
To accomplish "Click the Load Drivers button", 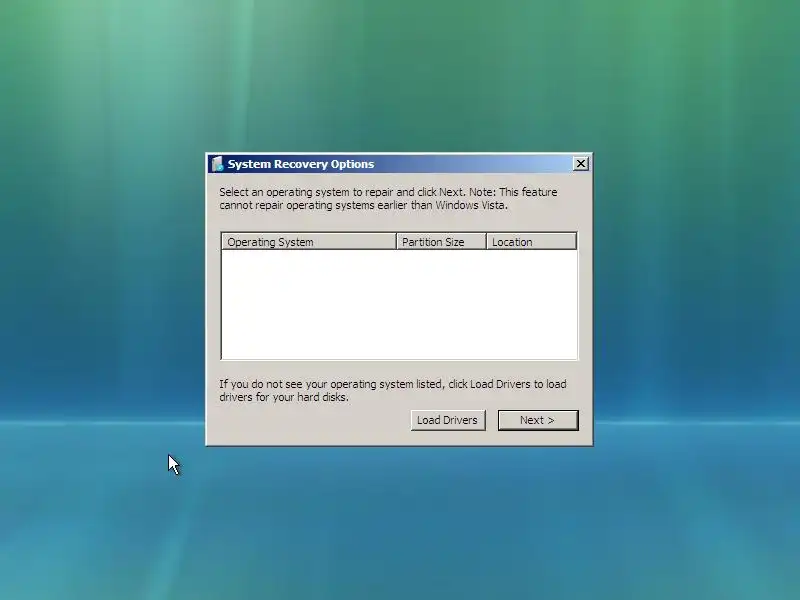I will pos(448,420).
